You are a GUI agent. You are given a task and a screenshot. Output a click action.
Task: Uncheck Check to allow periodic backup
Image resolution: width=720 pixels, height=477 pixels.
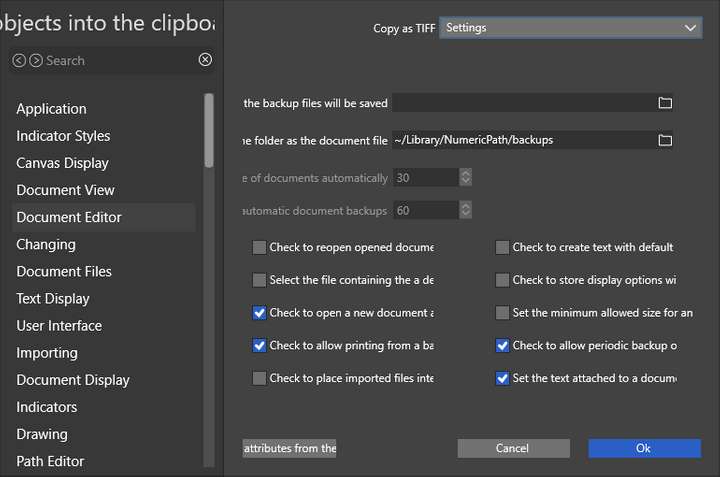[502, 345]
